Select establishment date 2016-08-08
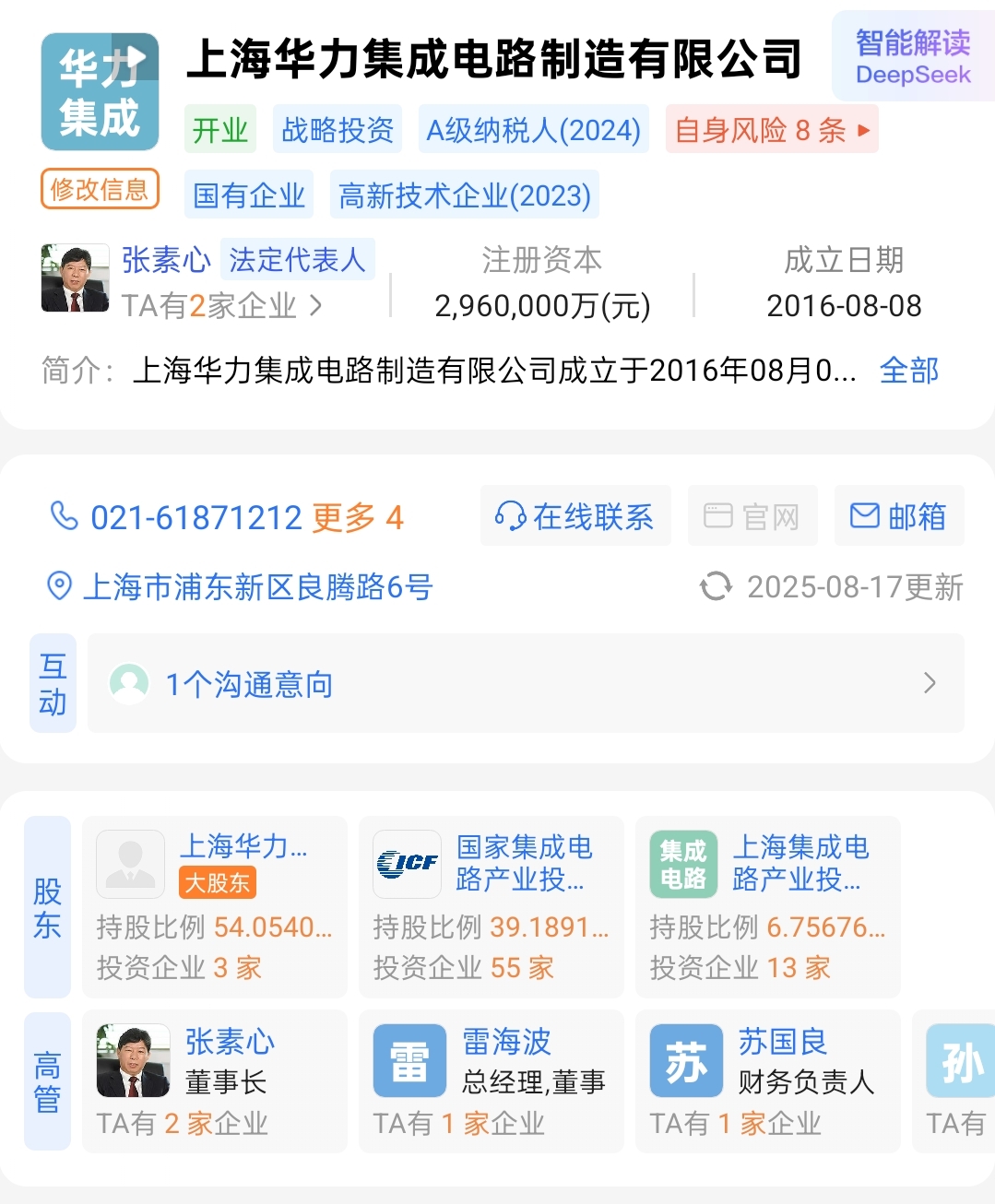This screenshot has height=1204, width=995. click(844, 305)
